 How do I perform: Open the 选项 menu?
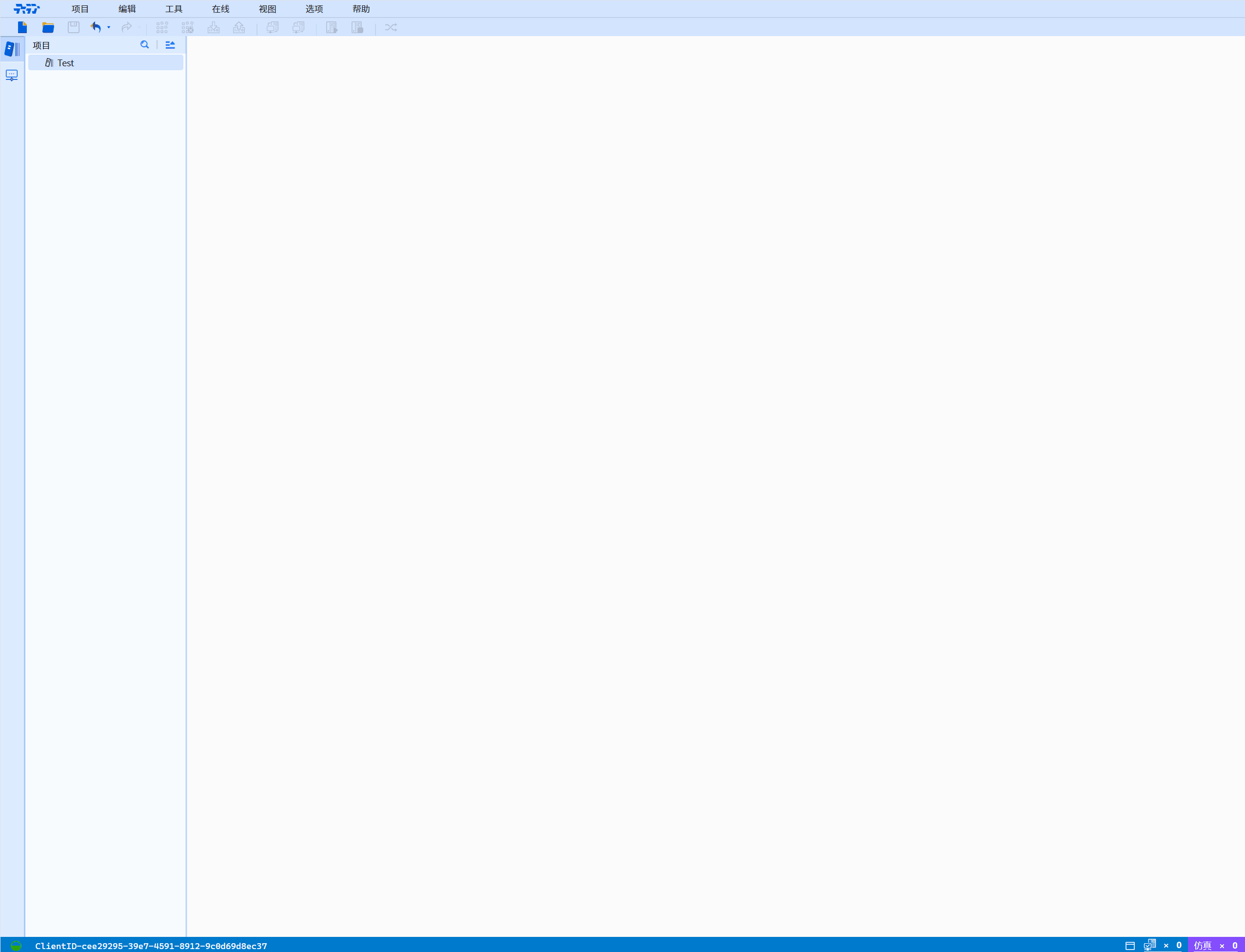[x=314, y=9]
